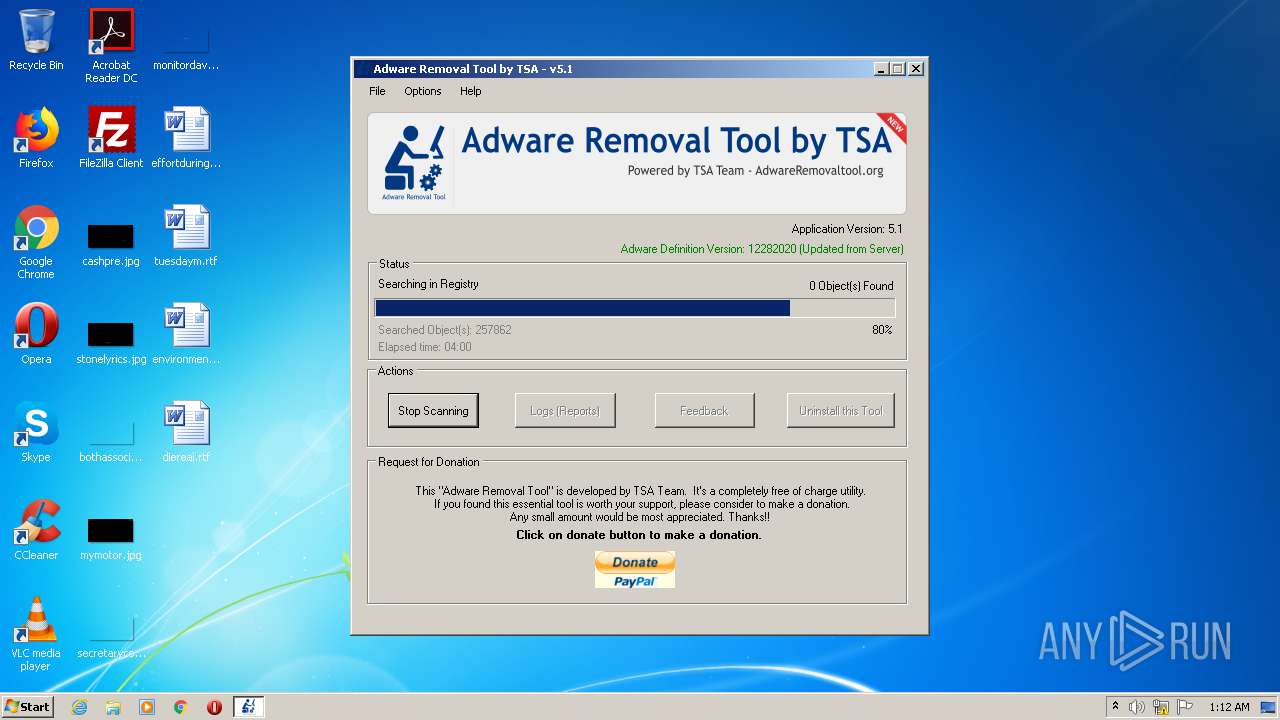Click the '80%' progress text
Screen dimensions: 1280x720
click(882, 330)
